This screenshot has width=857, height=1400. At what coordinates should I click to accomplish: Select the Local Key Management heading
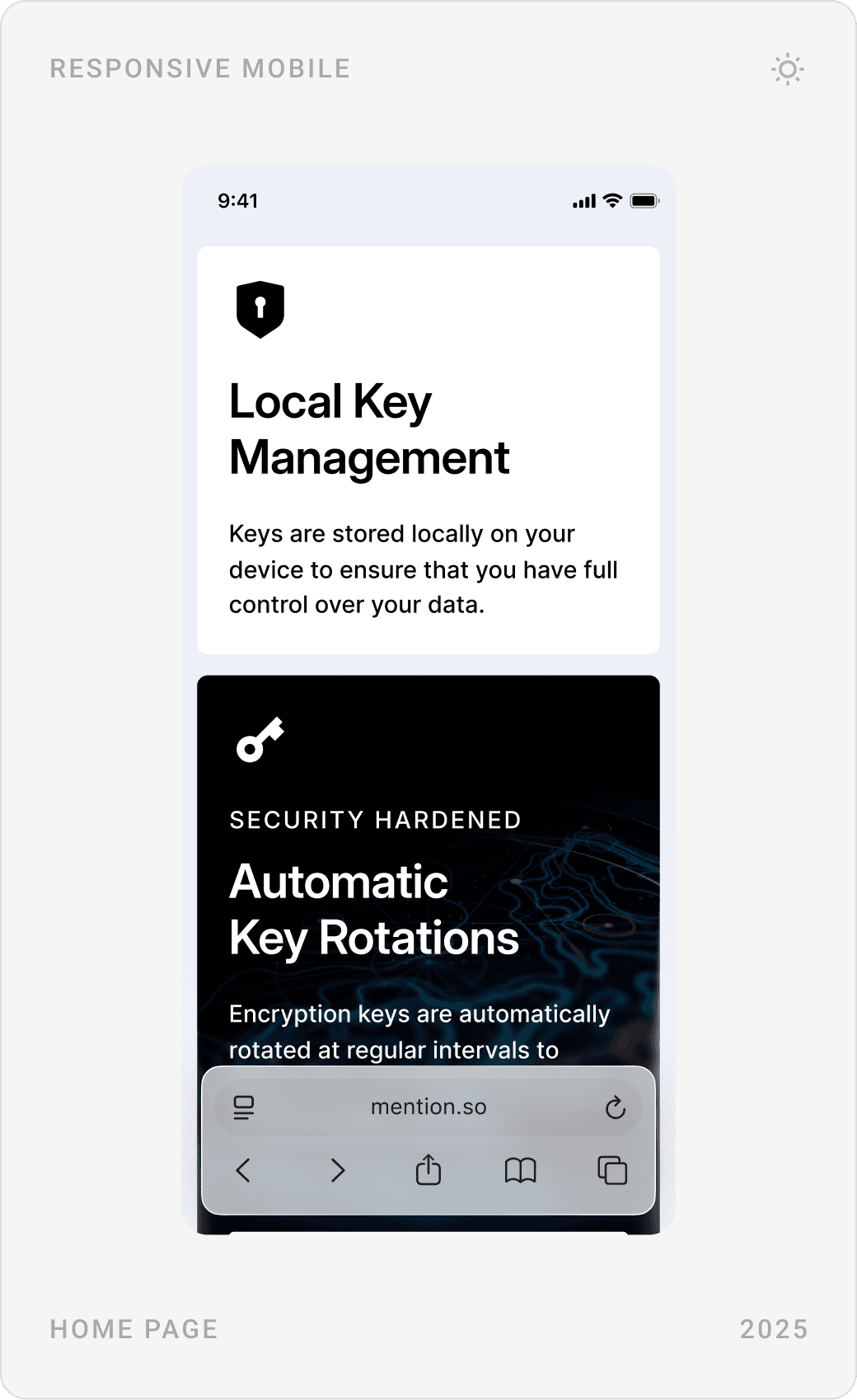[x=369, y=430]
